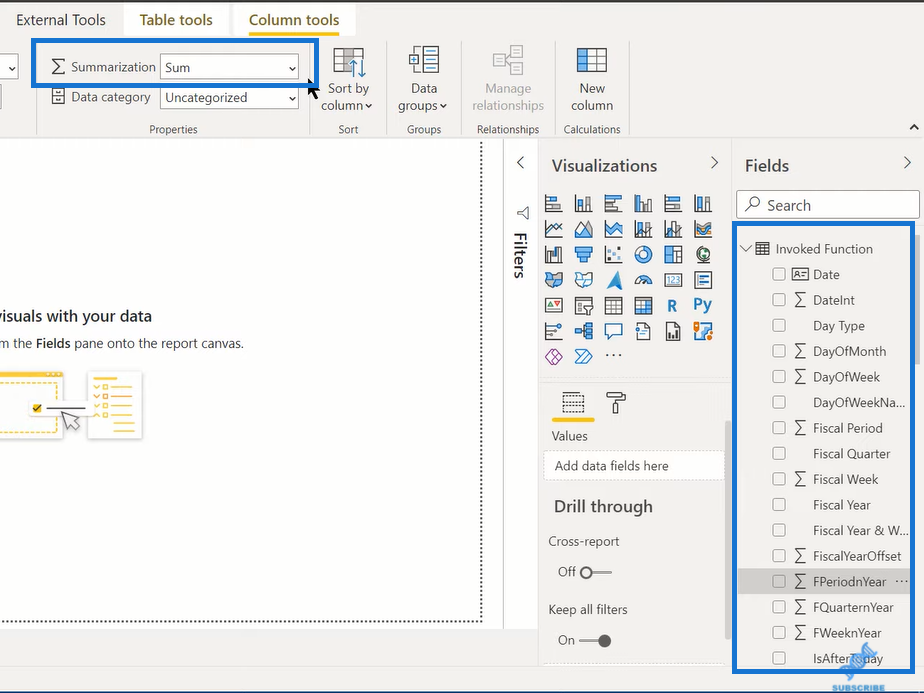Expand the Filters pane
924x693 pixels.
coord(520,163)
